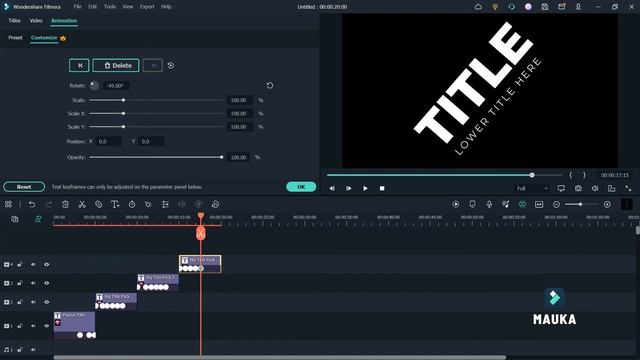
Task: Mute the audio track 1
Action: point(33,350)
